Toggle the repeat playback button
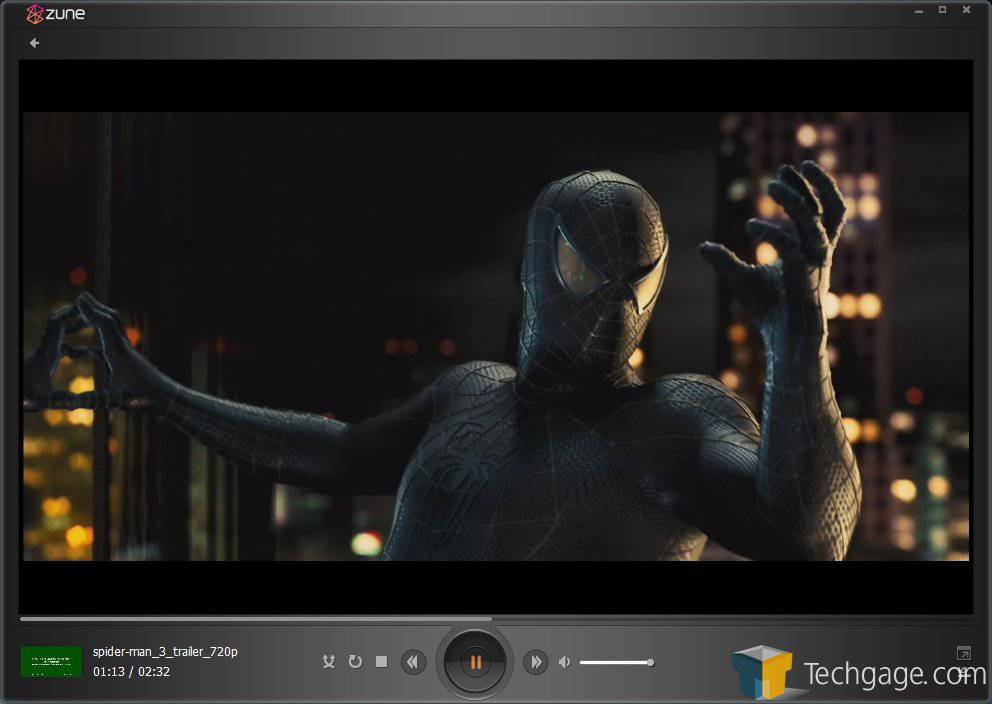This screenshot has height=704, width=992. [355, 662]
